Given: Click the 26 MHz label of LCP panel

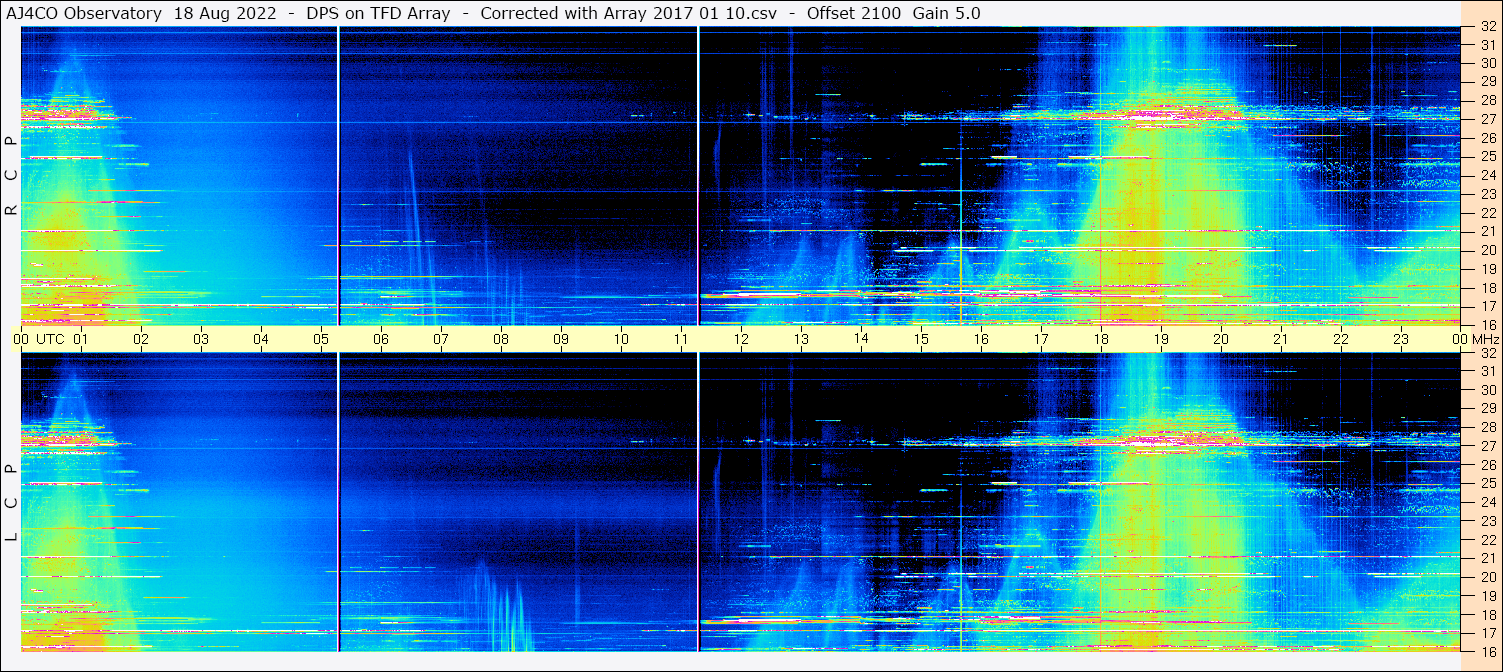Looking at the screenshot, I should (1487, 465).
